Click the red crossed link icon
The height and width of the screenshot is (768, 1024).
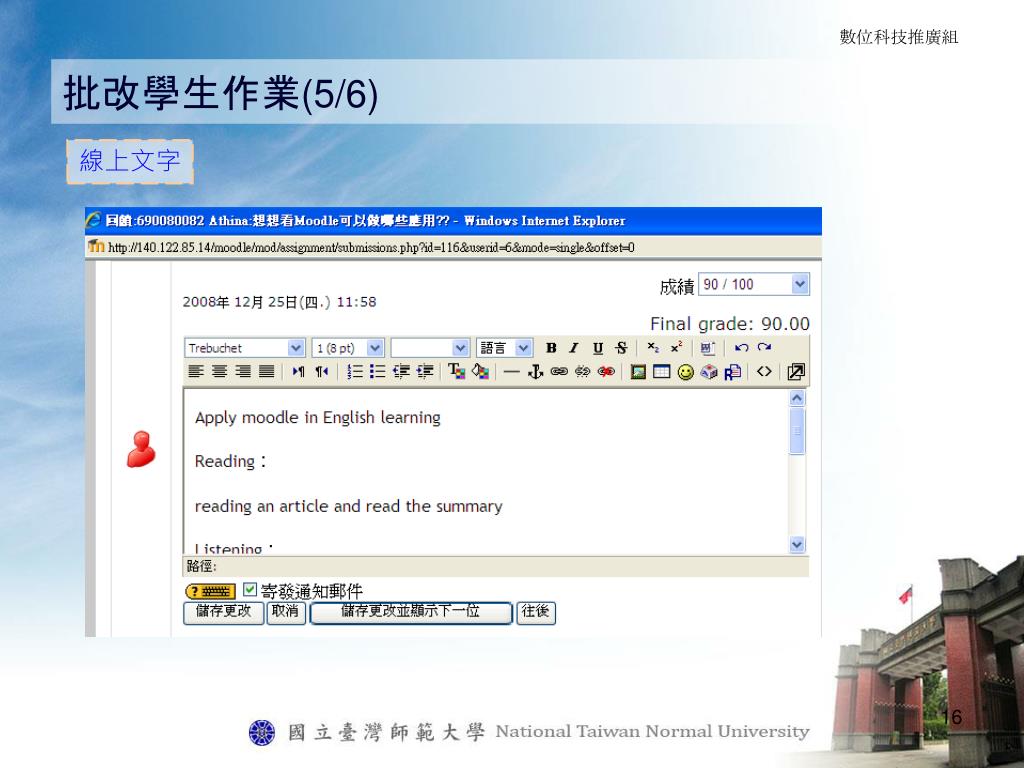tap(606, 372)
